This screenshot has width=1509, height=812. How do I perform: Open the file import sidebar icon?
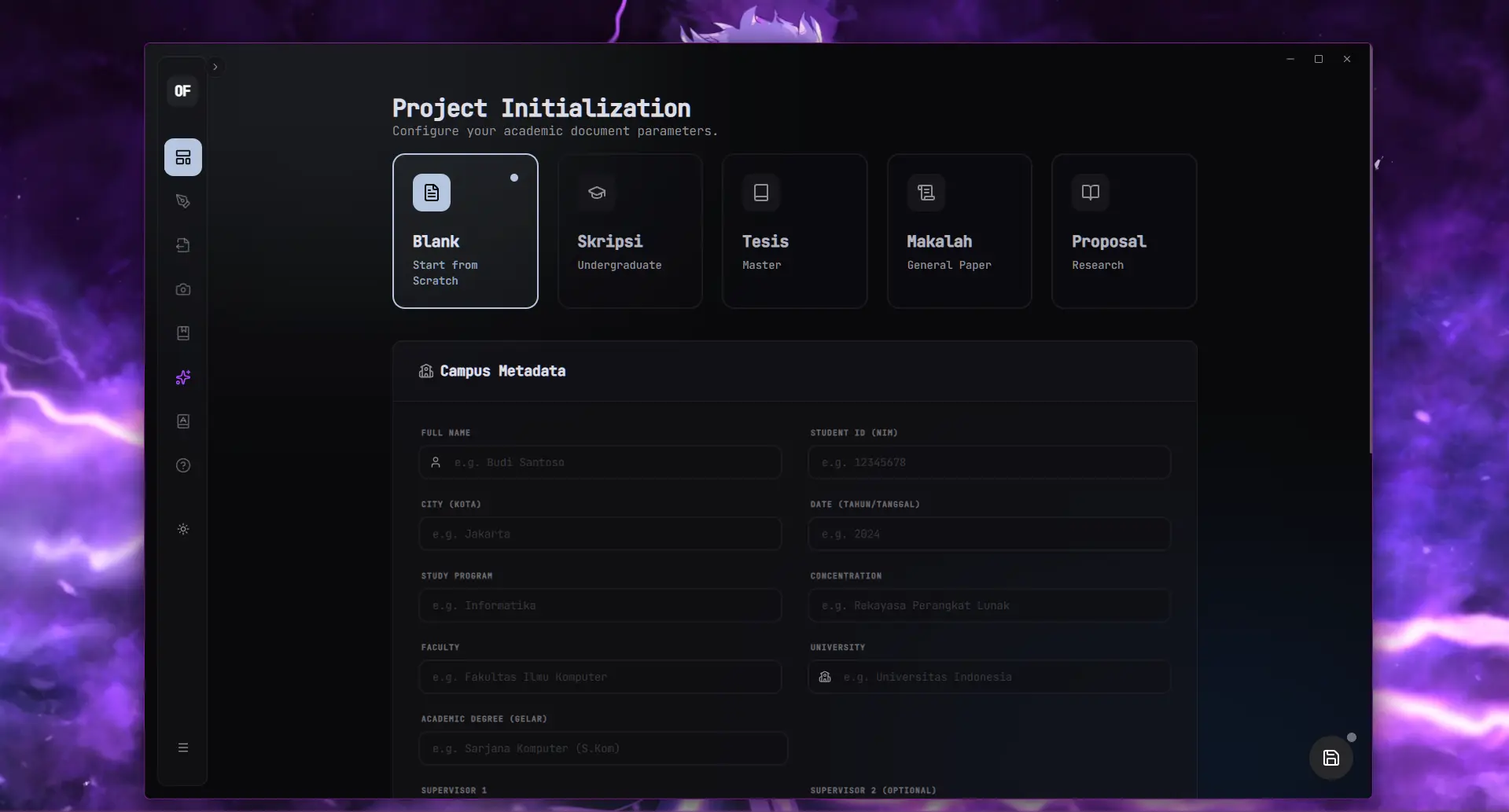183,245
